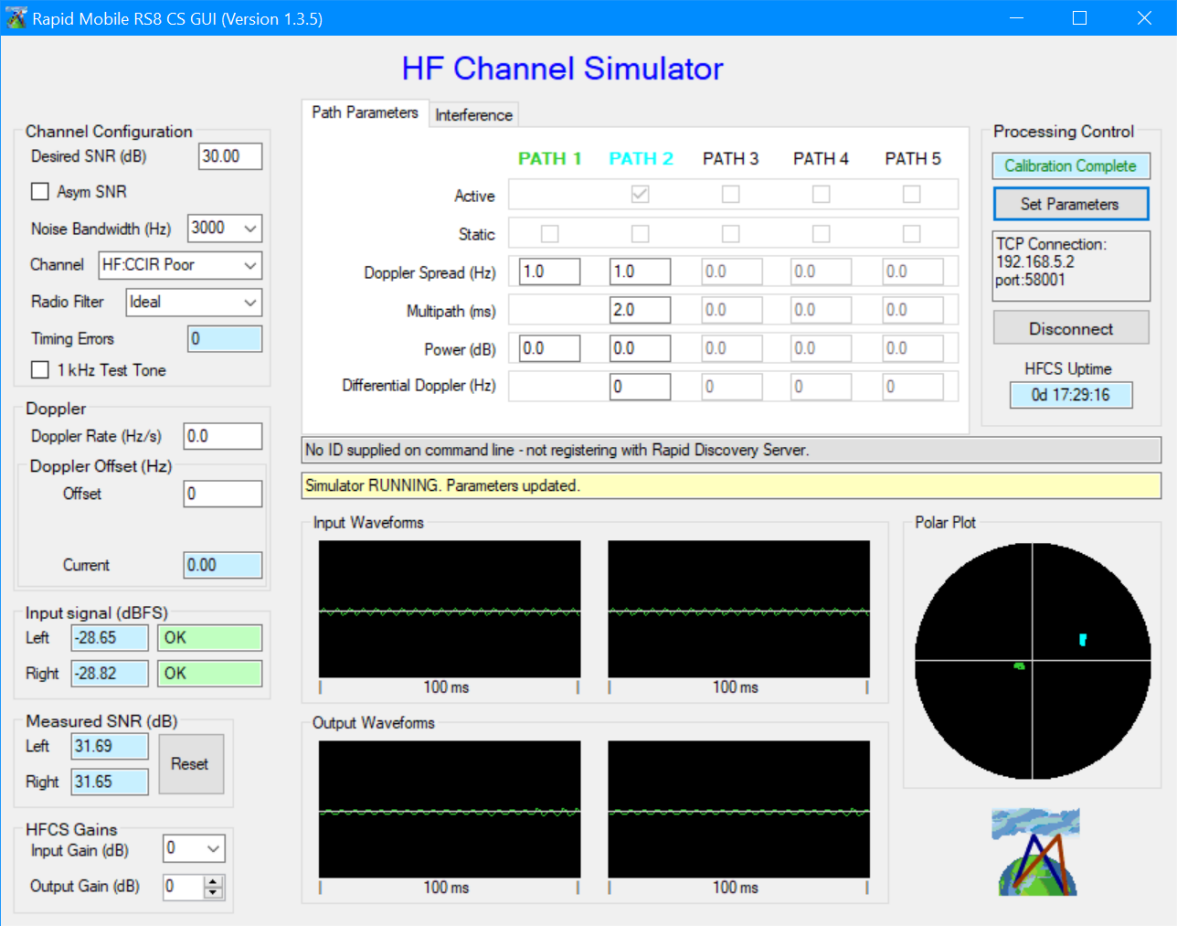Click the Right input signal value -28.82
This screenshot has width=1177, height=926.
pos(110,673)
